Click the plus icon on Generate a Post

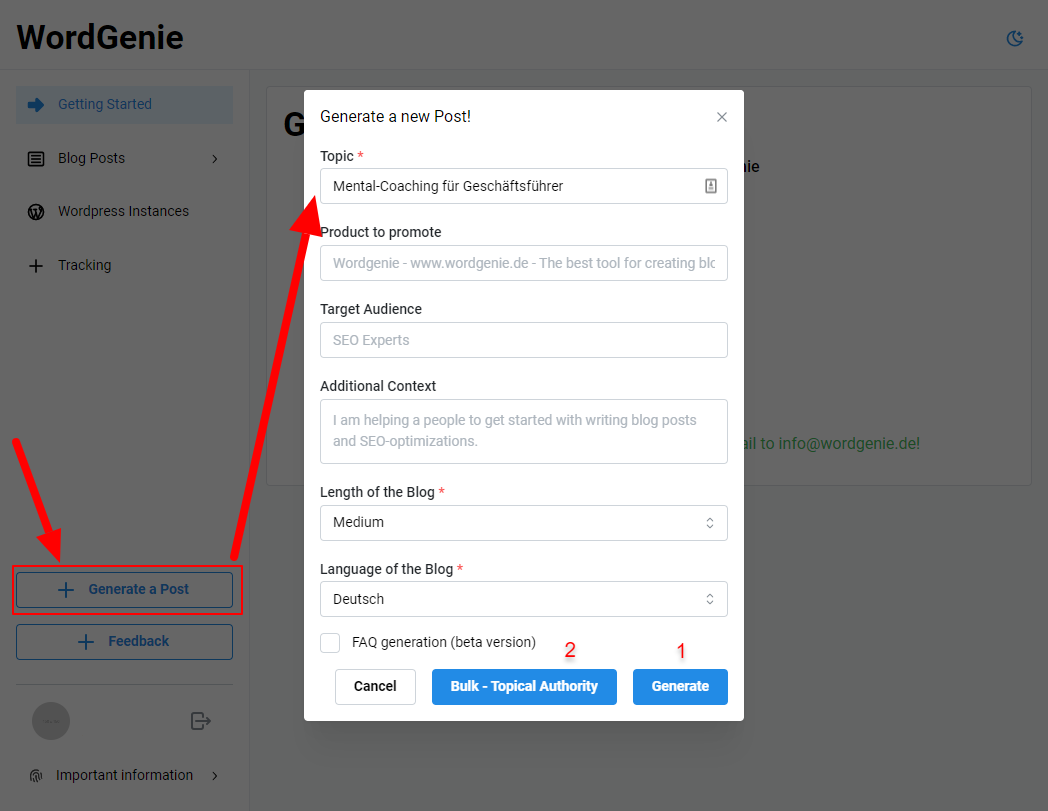coord(66,590)
